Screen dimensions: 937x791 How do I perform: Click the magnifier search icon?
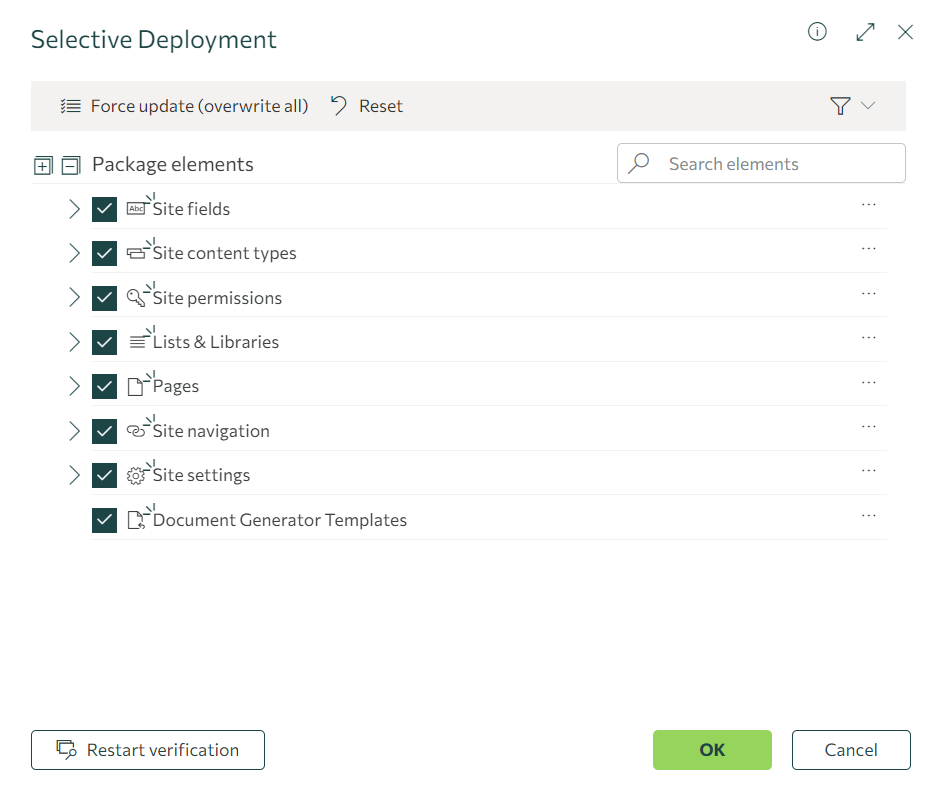(639, 163)
